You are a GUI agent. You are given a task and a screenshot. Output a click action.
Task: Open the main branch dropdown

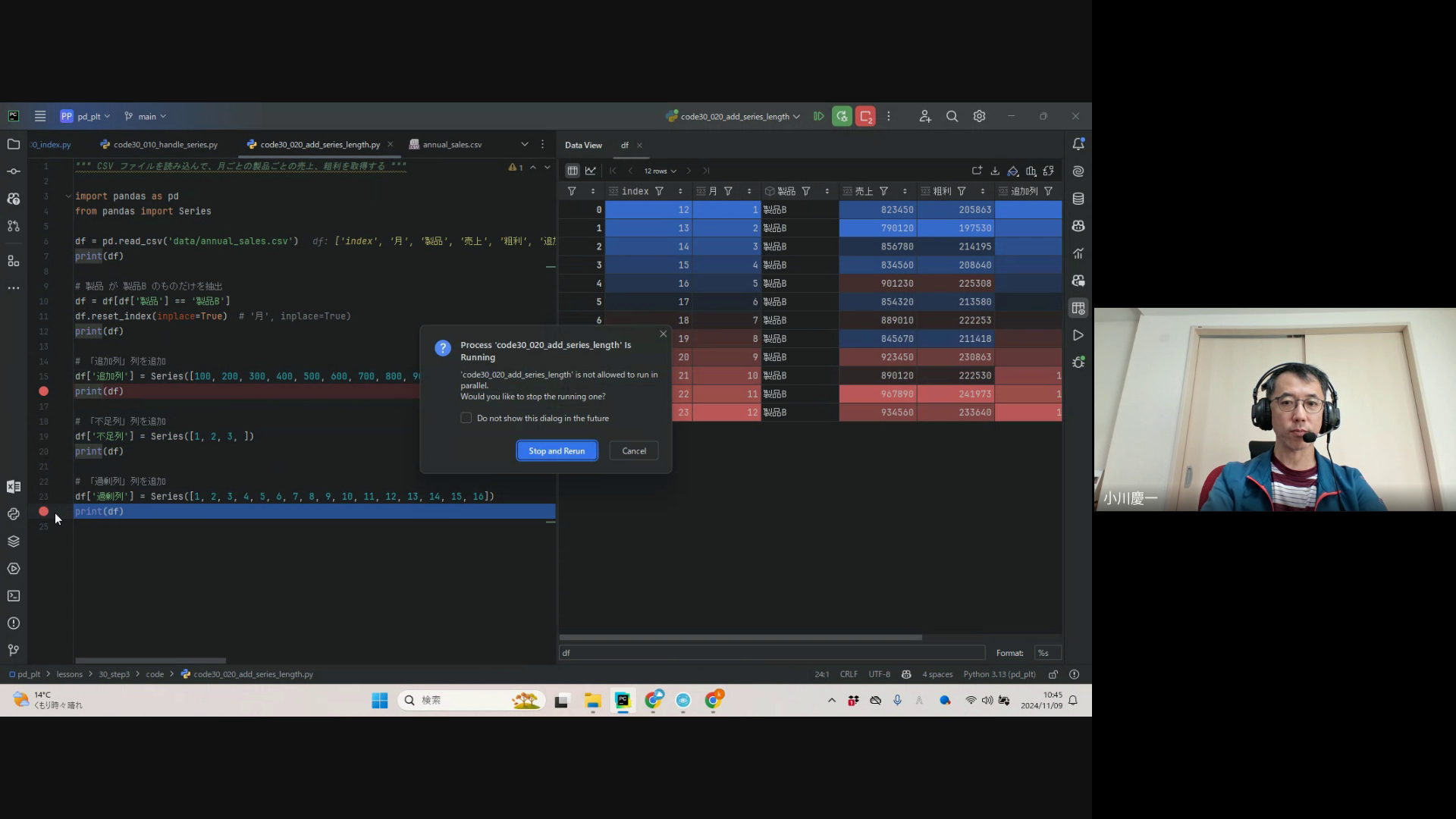(x=146, y=116)
